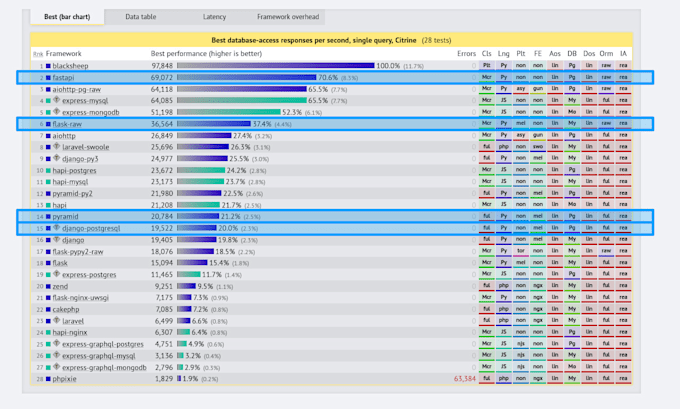Click the phpixie framework link
680x409 pixels.
pyautogui.click(x=68, y=379)
